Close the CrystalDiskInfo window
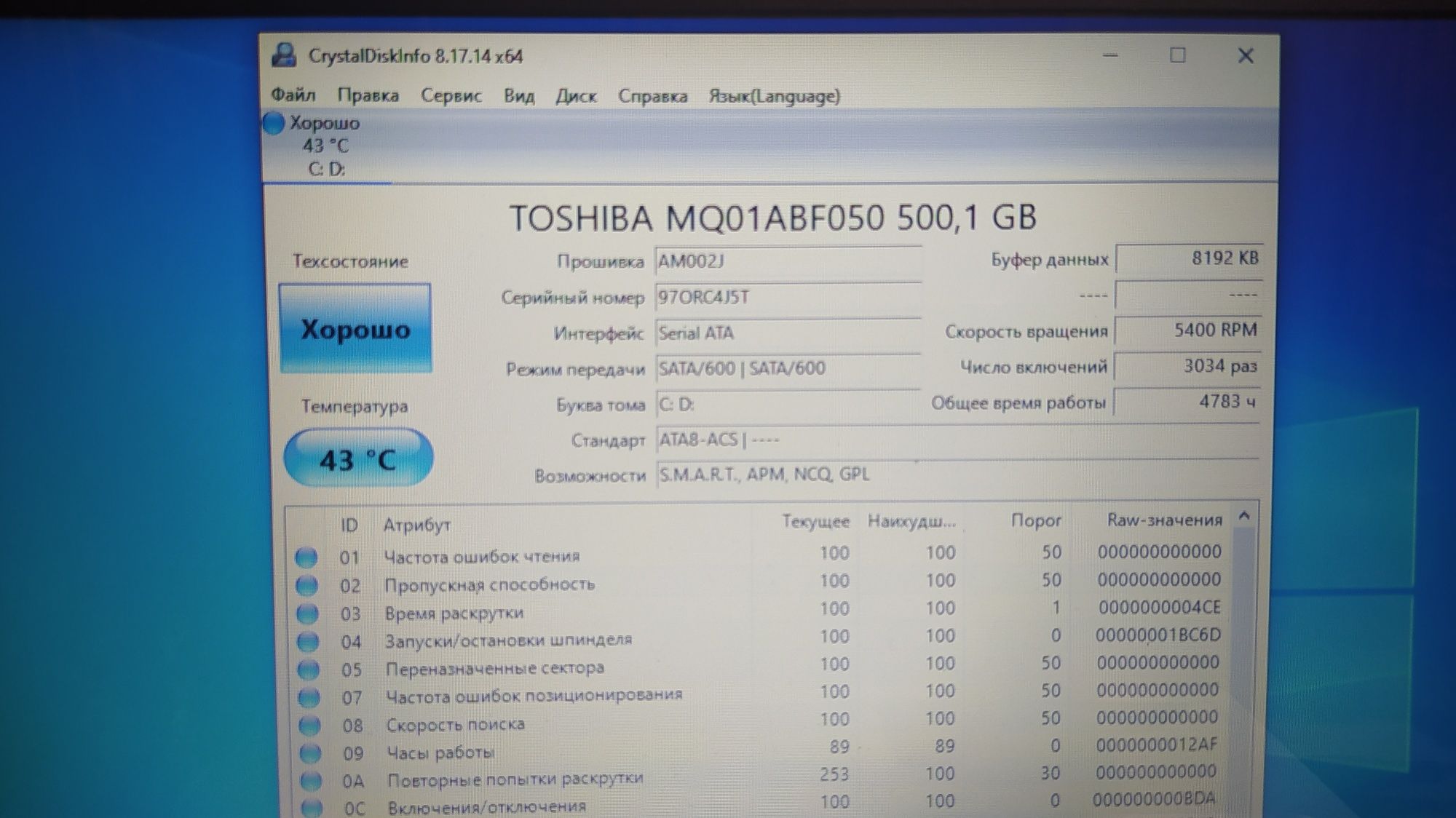1456x818 pixels. 1246,56
